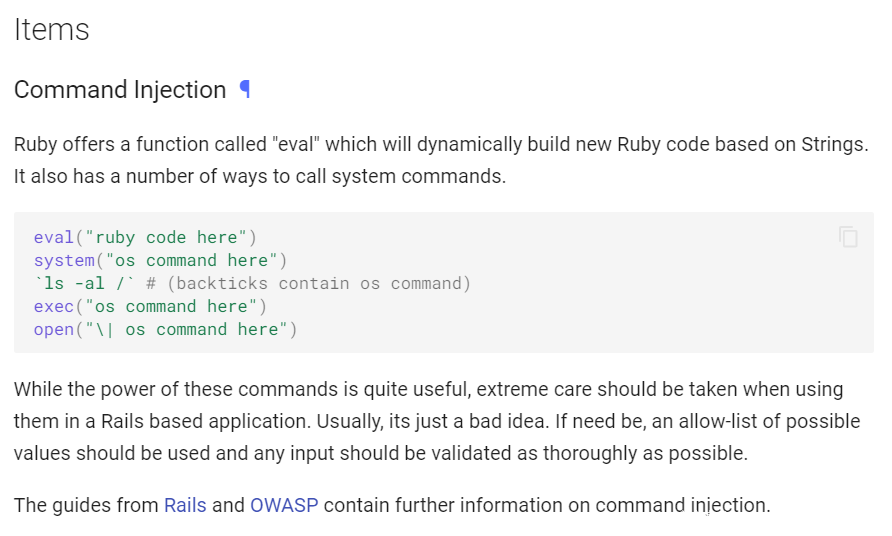Click the exec keyword in code block
This screenshot has height=536, width=892.
[53, 307]
